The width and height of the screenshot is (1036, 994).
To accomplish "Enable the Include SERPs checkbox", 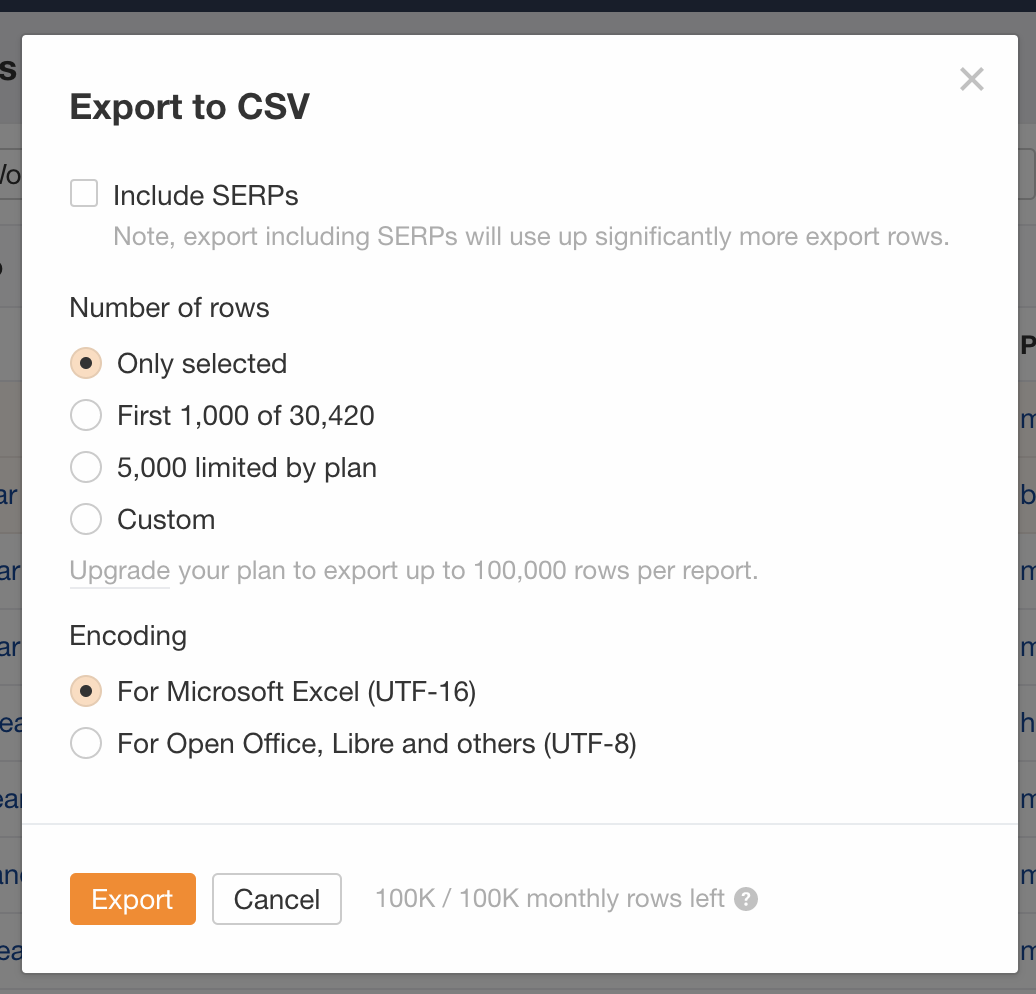I will coord(84,194).
